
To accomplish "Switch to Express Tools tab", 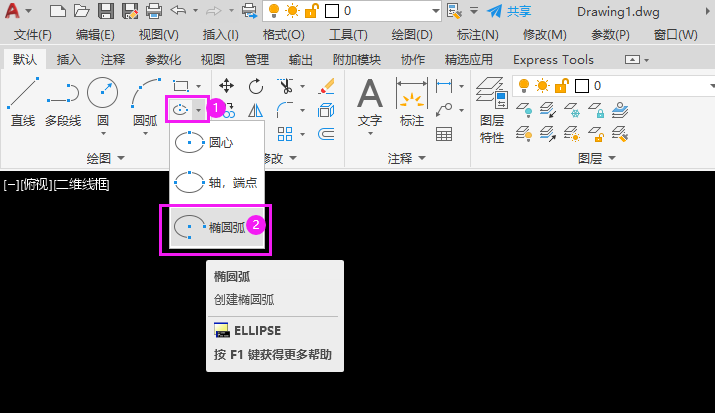I will [553, 60].
